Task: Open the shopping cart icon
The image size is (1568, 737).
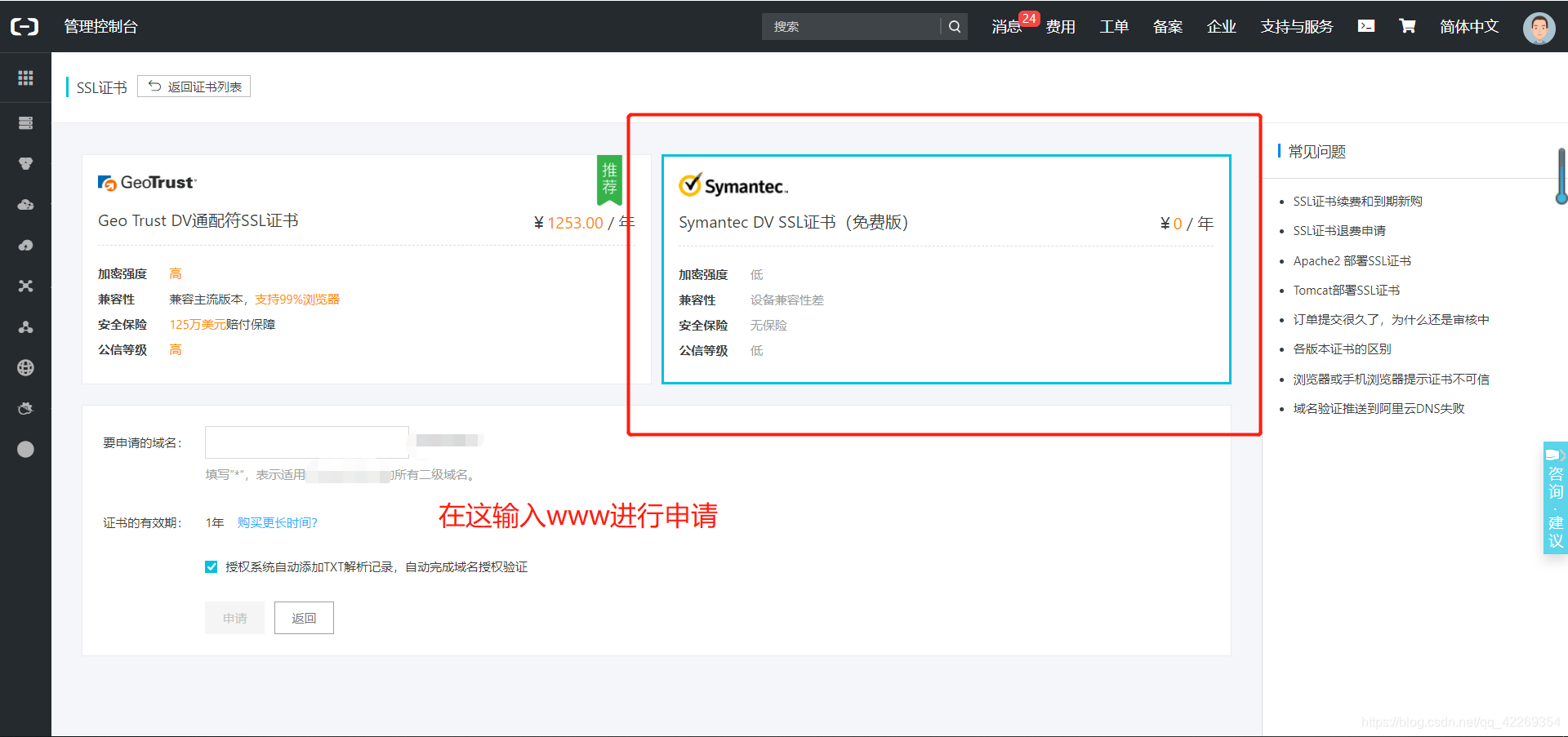Action: pyautogui.click(x=1407, y=26)
